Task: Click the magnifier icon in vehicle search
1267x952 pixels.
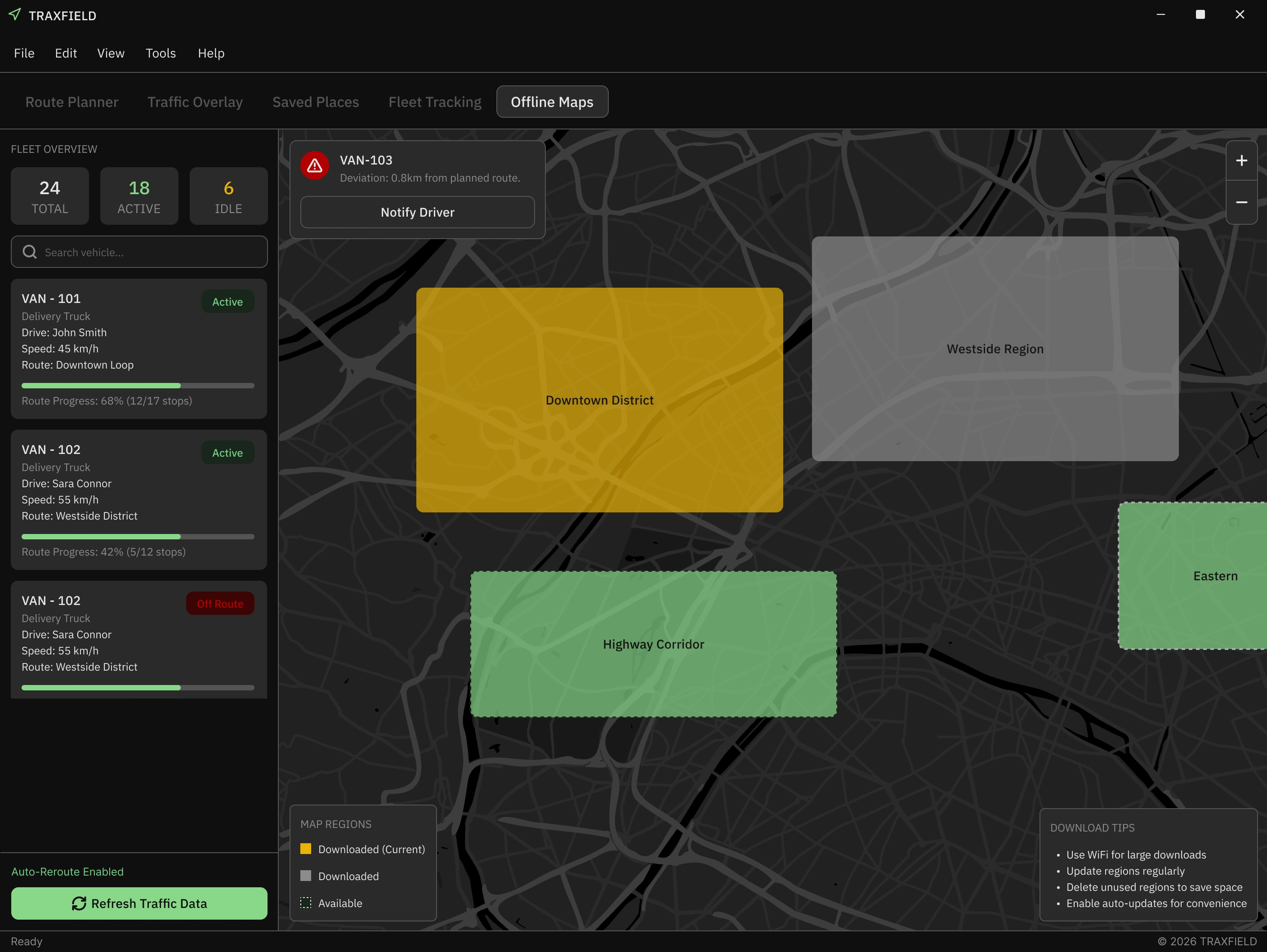Action: pyautogui.click(x=30, y=252)
